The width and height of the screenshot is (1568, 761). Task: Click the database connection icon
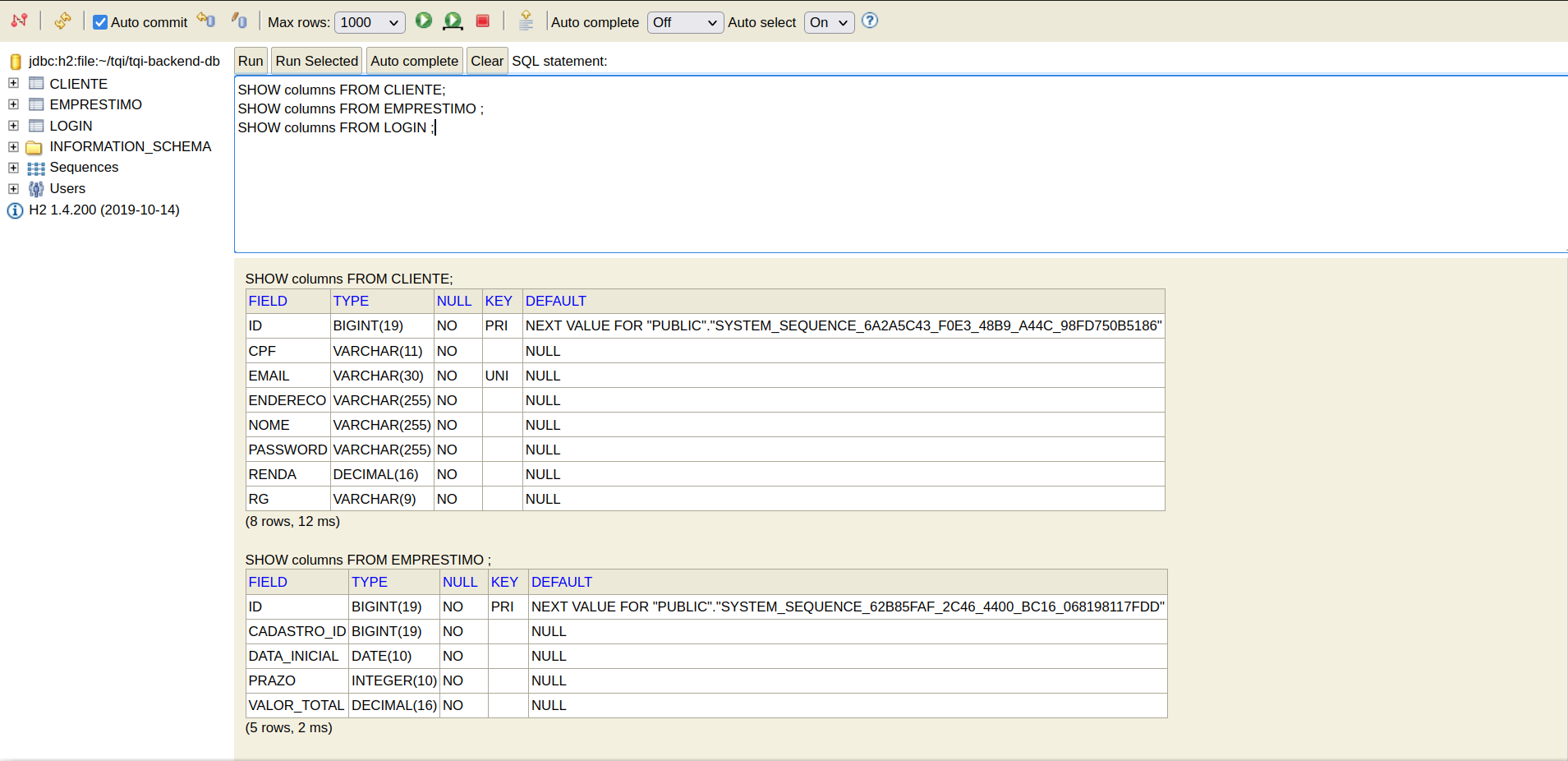(x=15, y=62)
